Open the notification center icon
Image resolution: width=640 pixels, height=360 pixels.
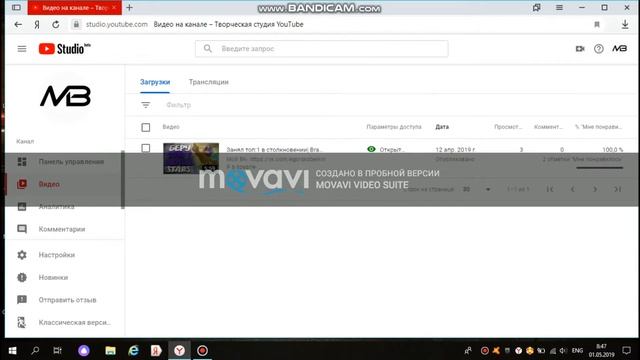tap(627, 351)
